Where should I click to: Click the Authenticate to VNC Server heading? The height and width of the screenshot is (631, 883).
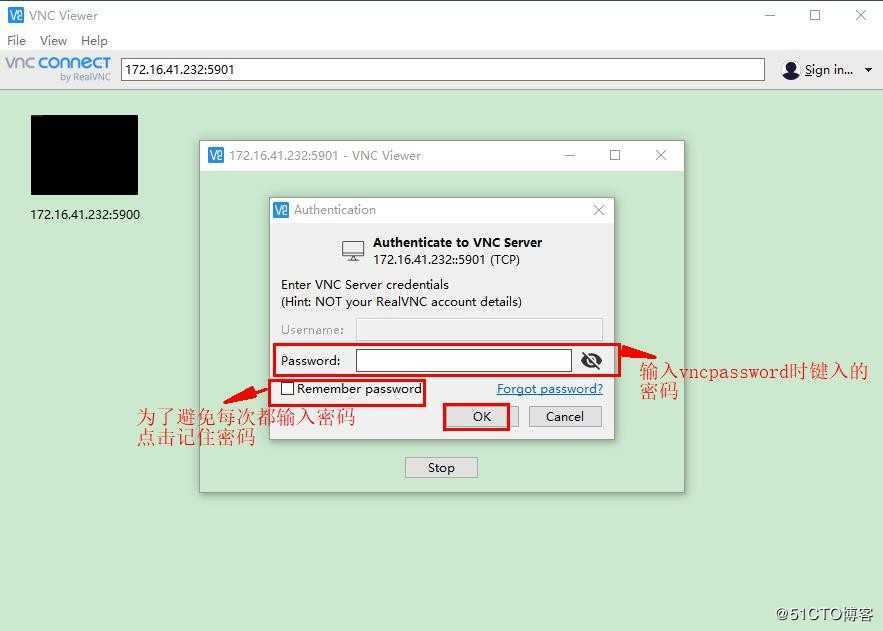(x=457, y=243)
